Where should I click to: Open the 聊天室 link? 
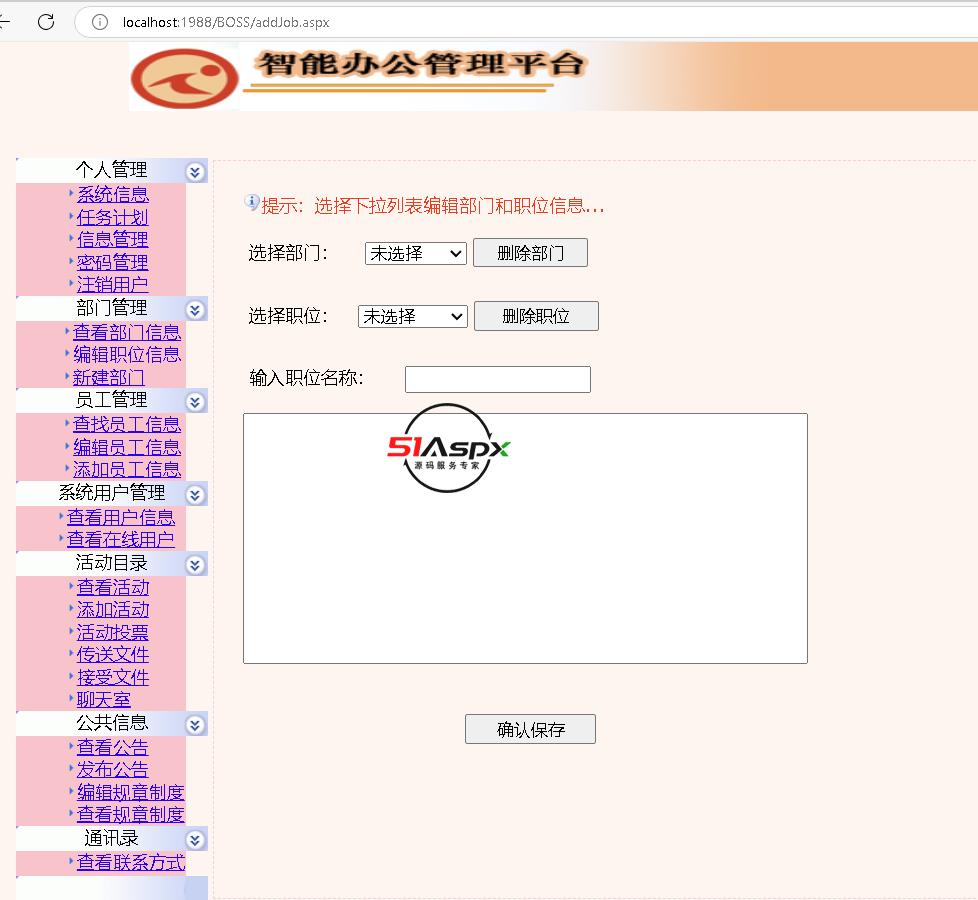pyautogui.click(x=104, y=700)
